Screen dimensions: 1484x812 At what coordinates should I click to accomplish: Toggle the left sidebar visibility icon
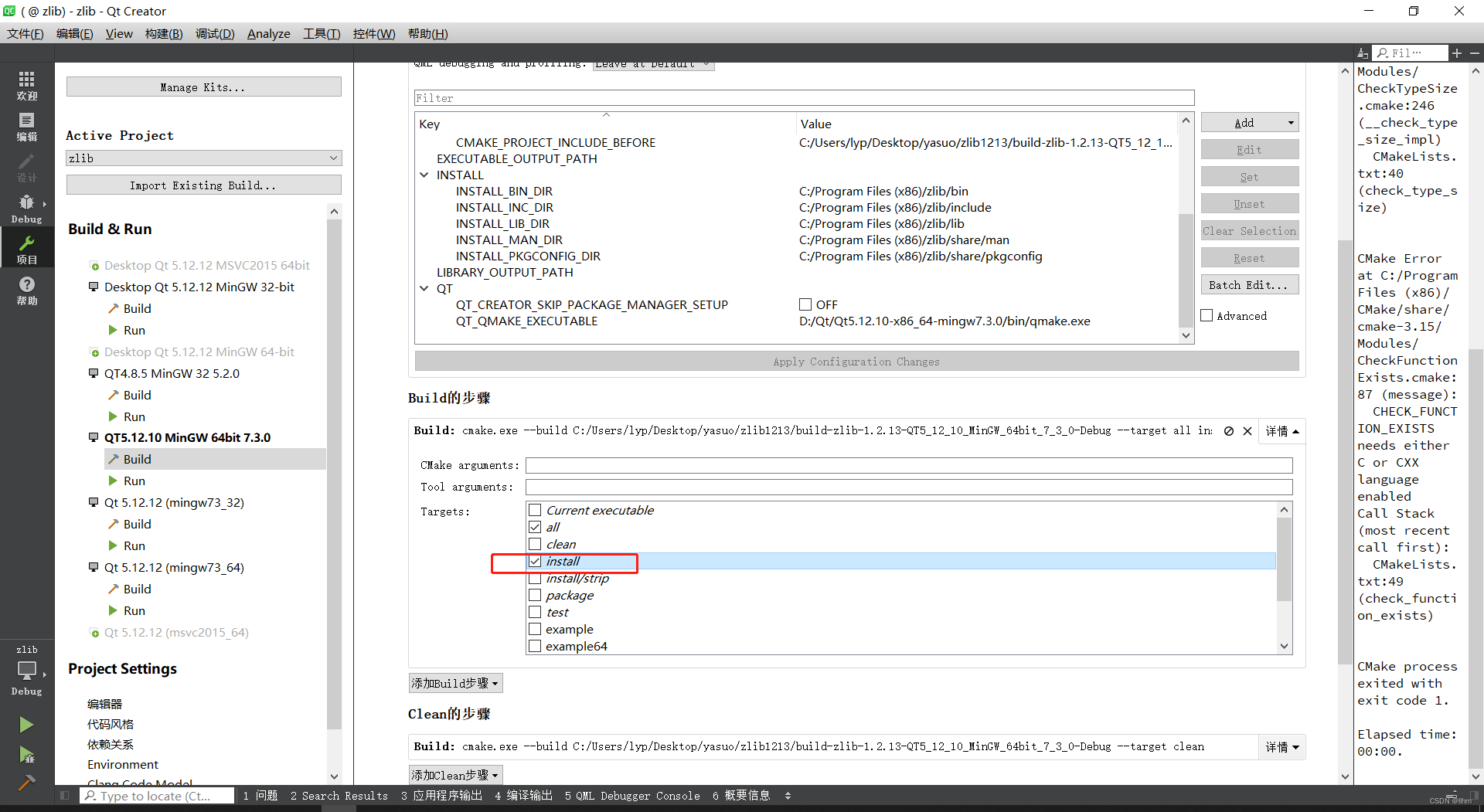click(x=65, y=795)
